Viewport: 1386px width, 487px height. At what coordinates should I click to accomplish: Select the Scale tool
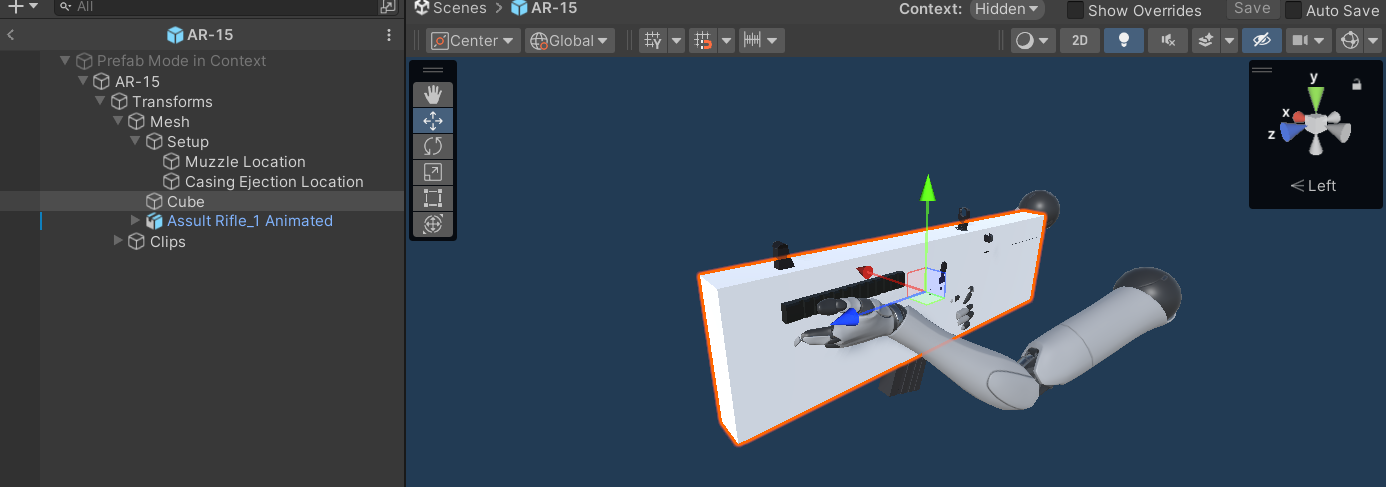[x=433, y=173]
